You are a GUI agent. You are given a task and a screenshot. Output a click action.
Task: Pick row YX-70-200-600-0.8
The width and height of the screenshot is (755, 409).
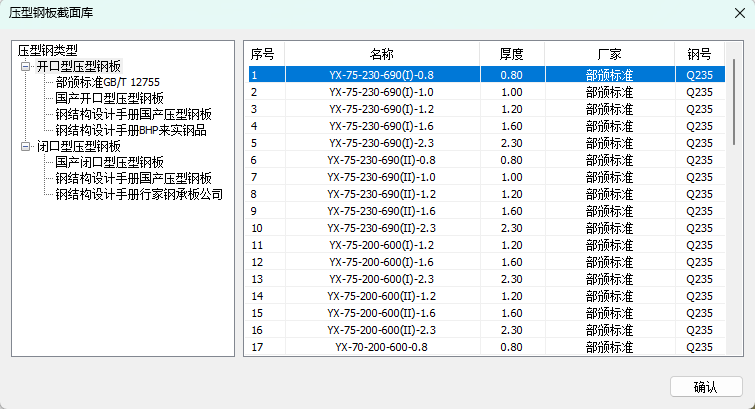coord(382,347)
